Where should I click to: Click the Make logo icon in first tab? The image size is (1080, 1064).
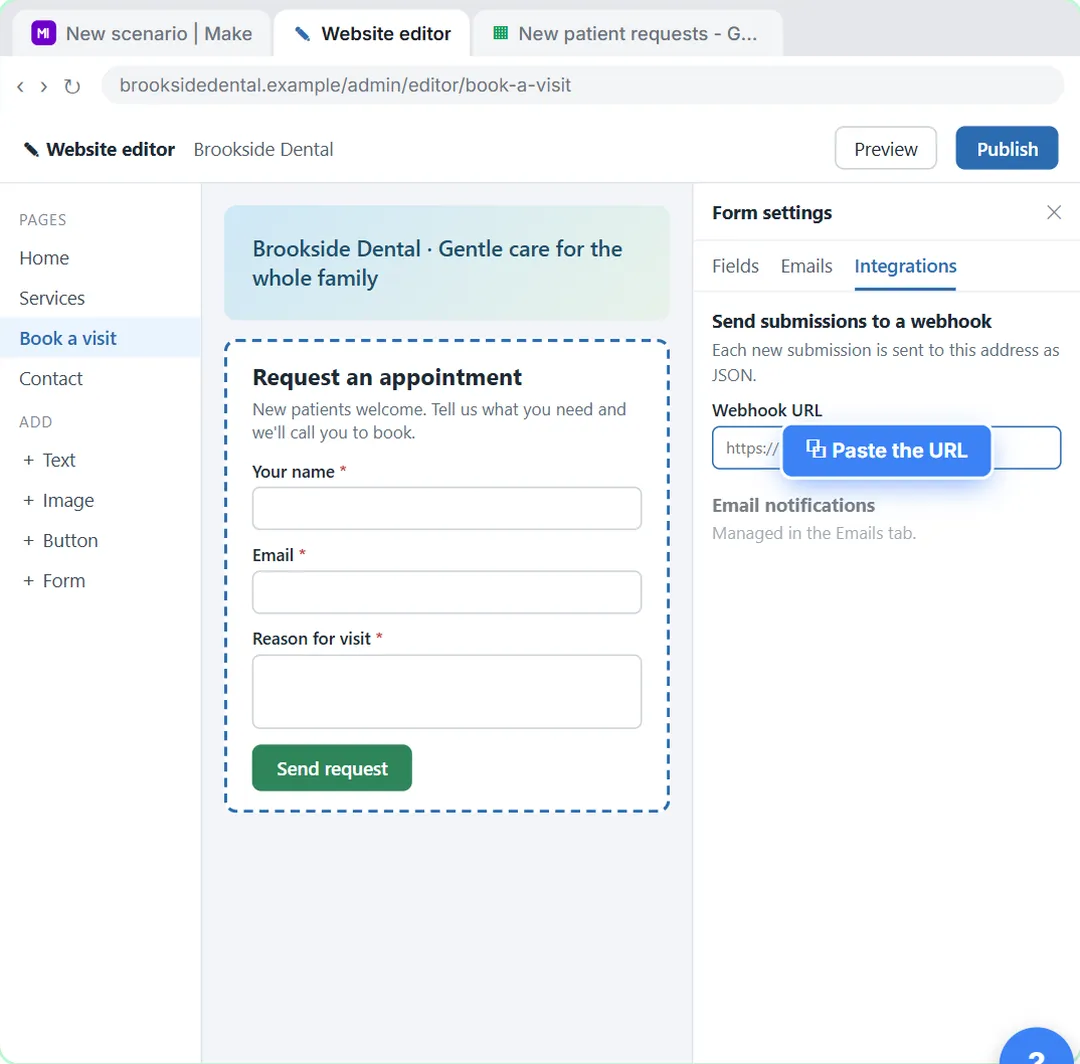point(43,33)
